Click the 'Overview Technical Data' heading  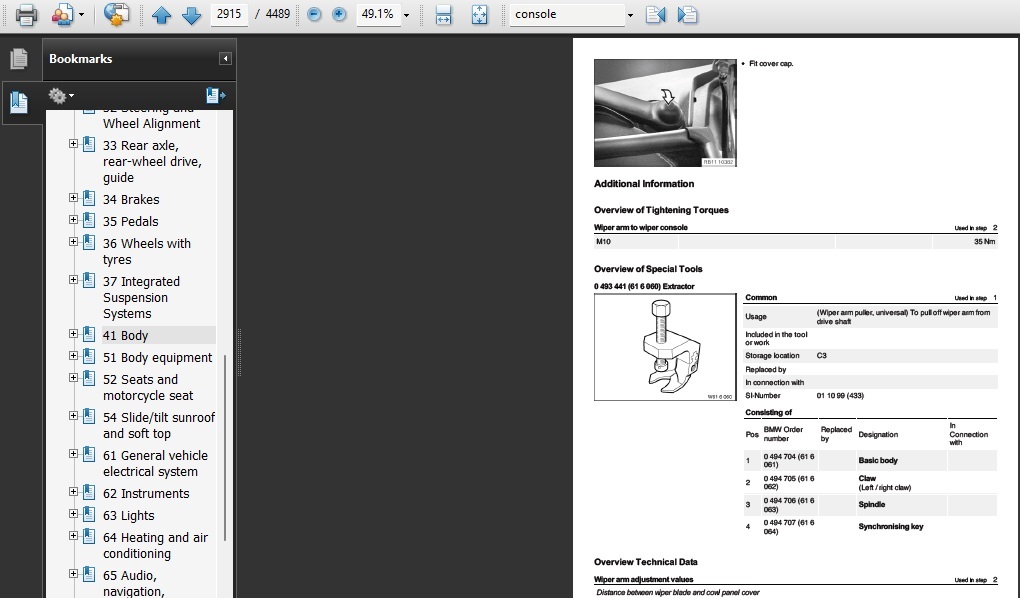point(645,562)
